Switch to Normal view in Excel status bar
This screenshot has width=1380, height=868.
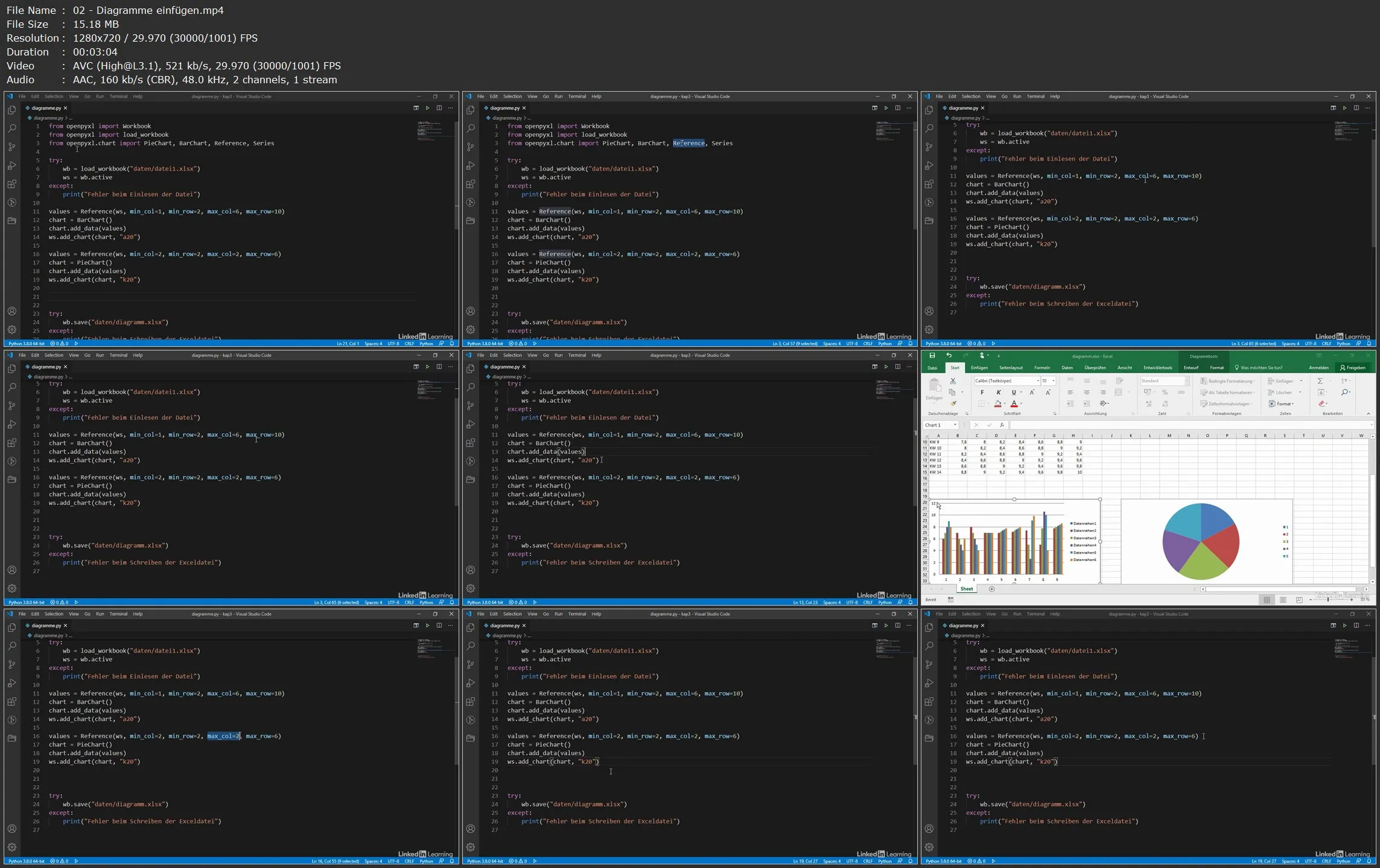(x=1267, y=600)
